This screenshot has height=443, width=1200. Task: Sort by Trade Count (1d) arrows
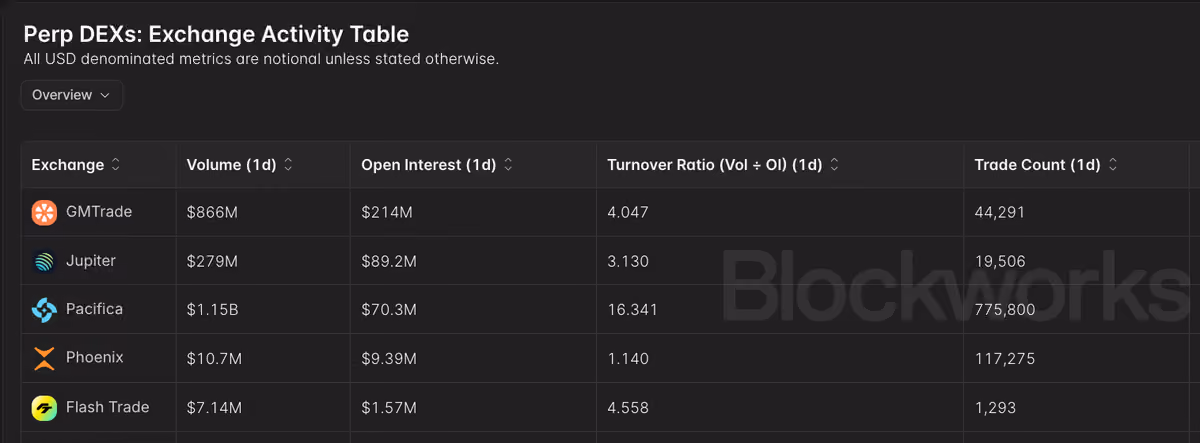click(x=1113, y=165)
